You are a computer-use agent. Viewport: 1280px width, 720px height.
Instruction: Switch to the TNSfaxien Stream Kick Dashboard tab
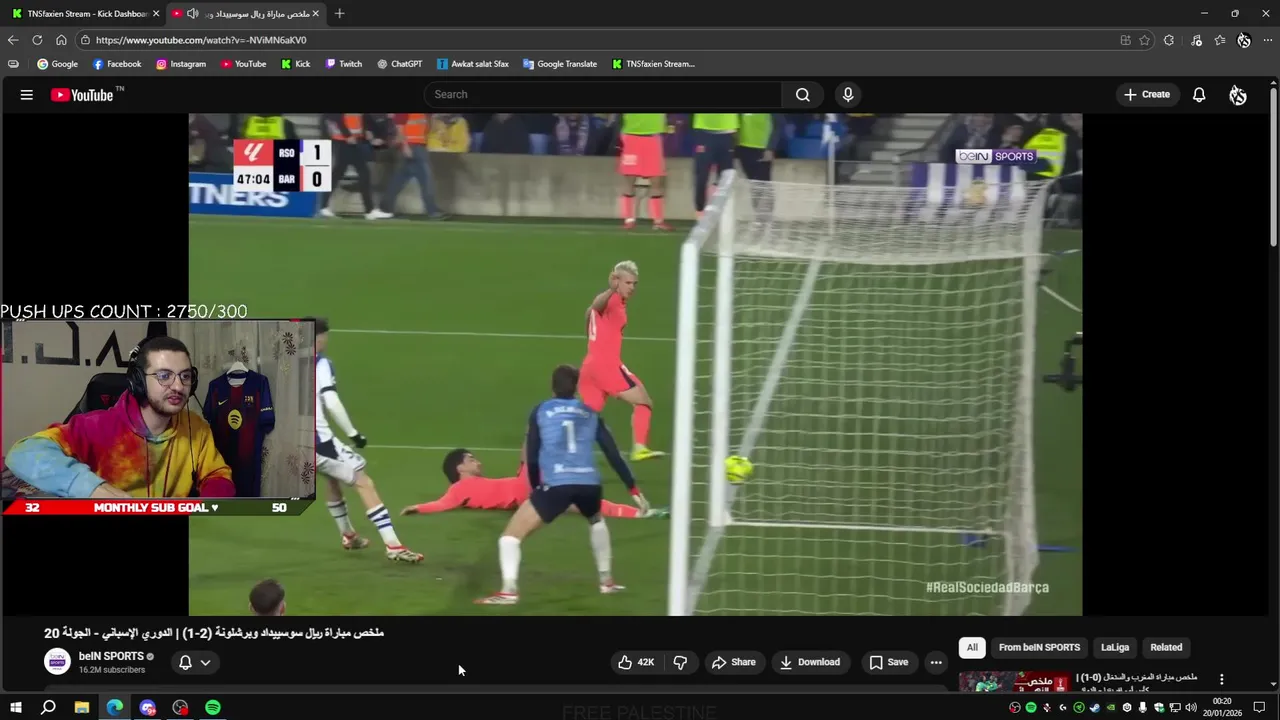(81, 14)
